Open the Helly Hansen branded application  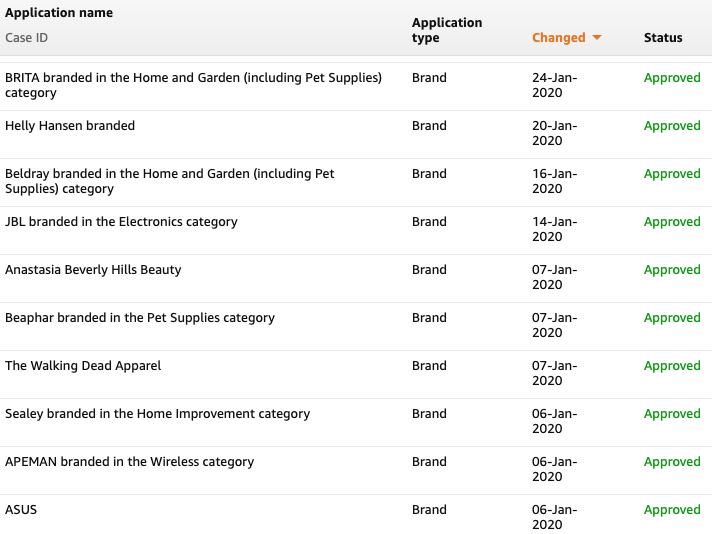point(70,126)
